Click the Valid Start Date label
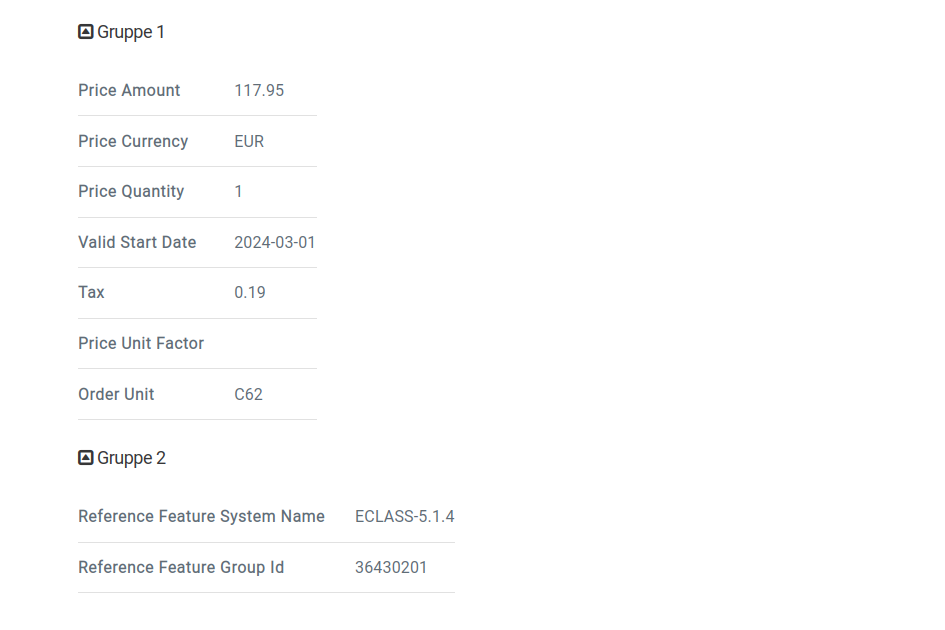This screenshot has width=945, height=630. 137,242
